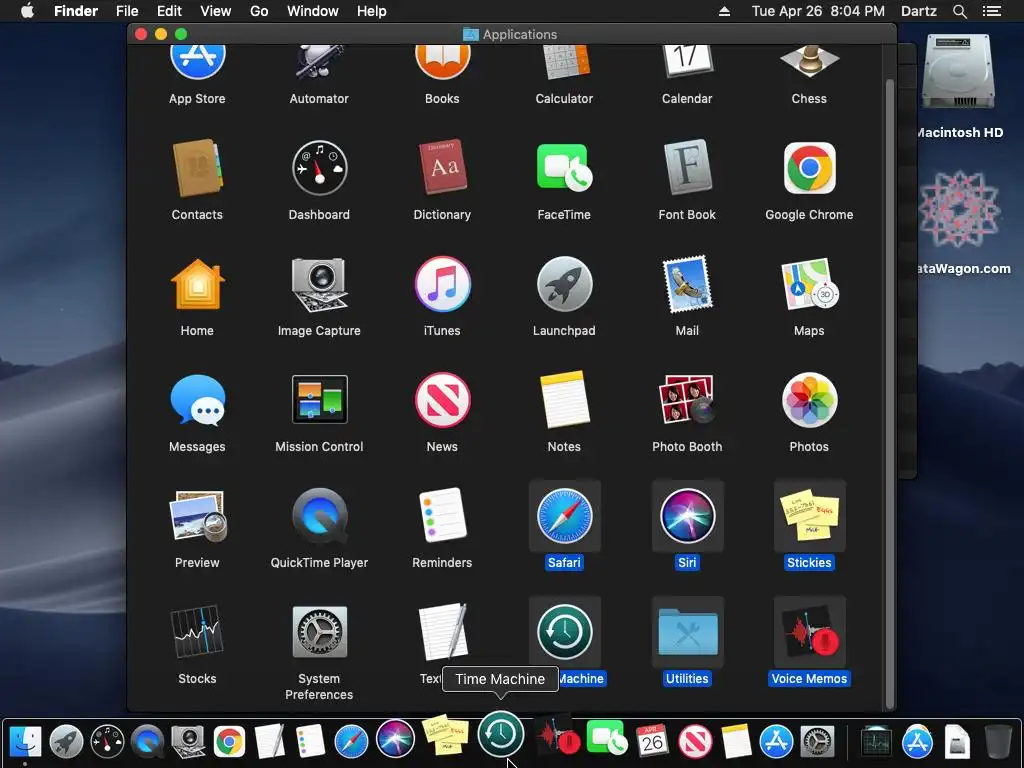
Task: Select the Maps app icon
Action: coord(809,284)
